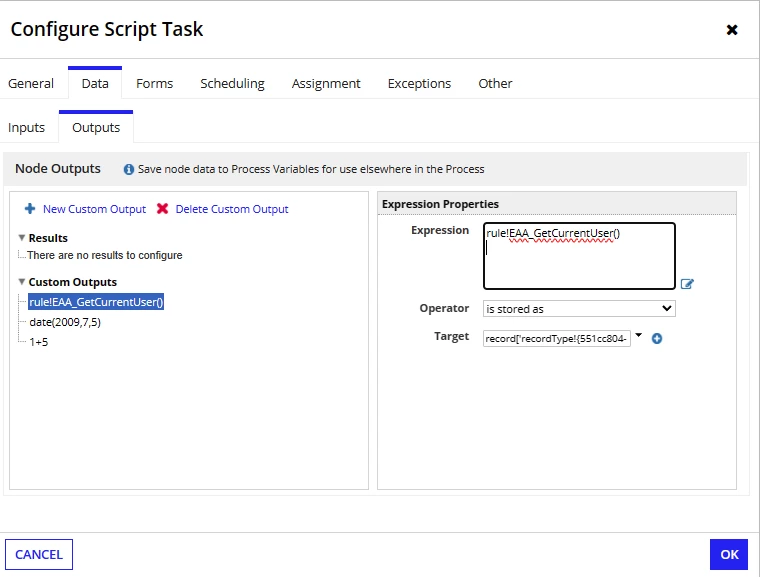Switch to the General tab
The height and width of the screenshot is (577, 760).
[31, 83]
